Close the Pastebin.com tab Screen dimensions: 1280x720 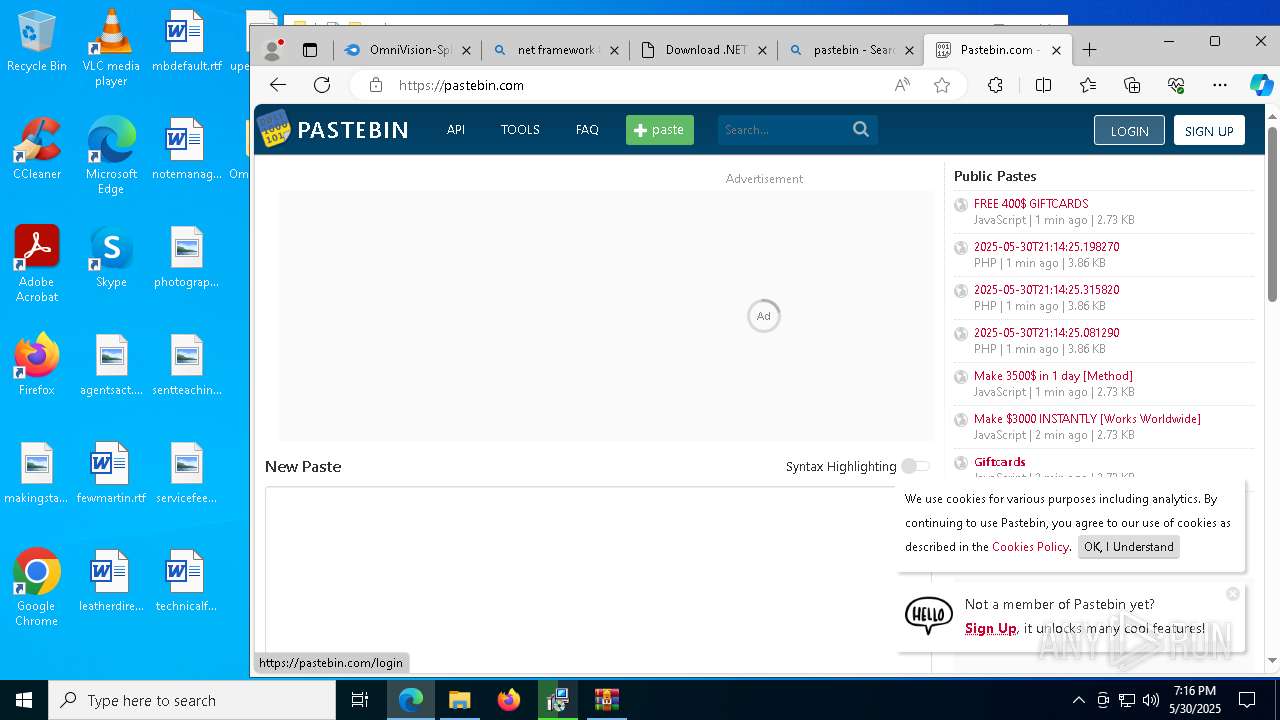[x=1056, y=50]
